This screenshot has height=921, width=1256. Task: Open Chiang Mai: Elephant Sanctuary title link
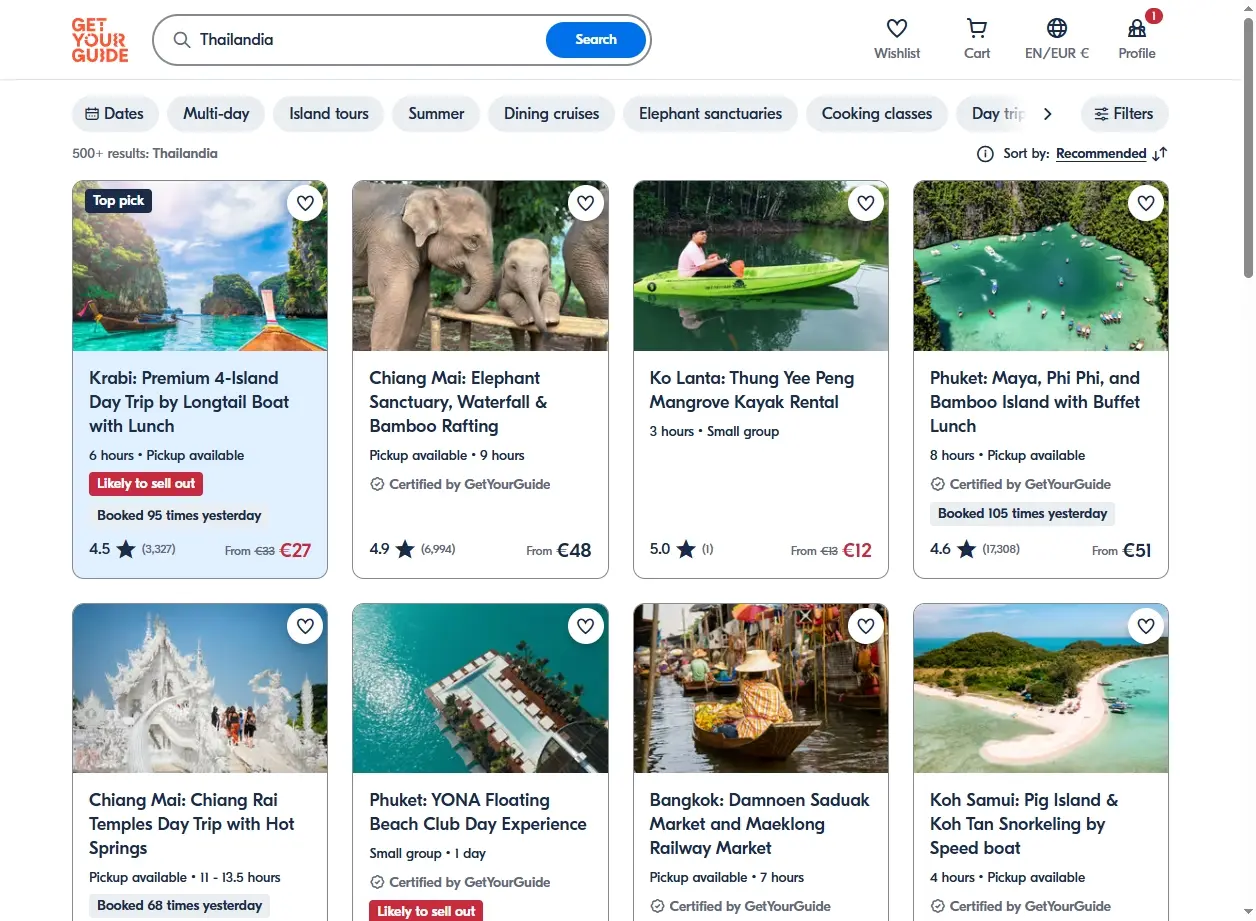pos(458,402)
